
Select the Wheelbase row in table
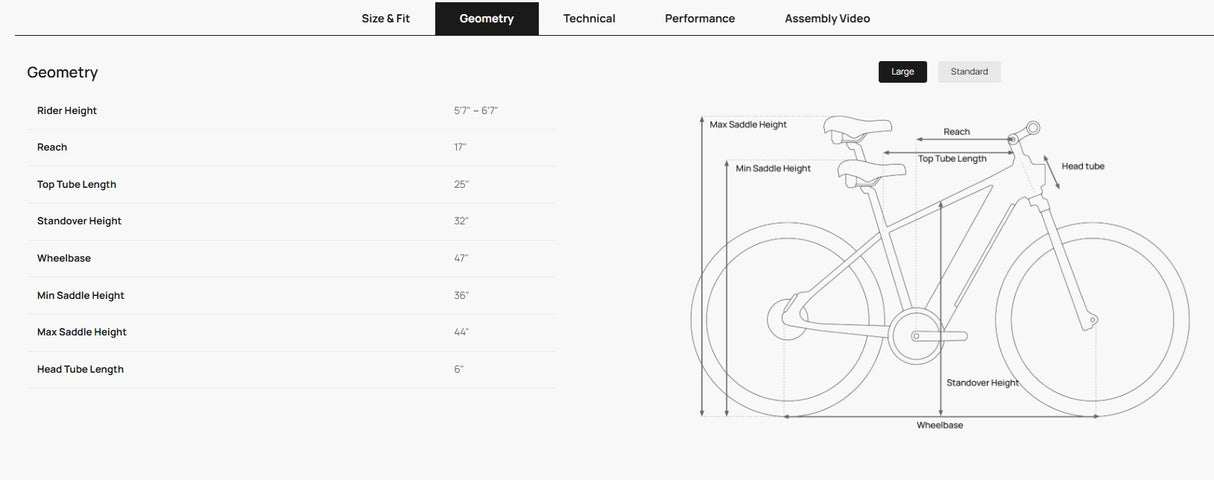[292, 259]
